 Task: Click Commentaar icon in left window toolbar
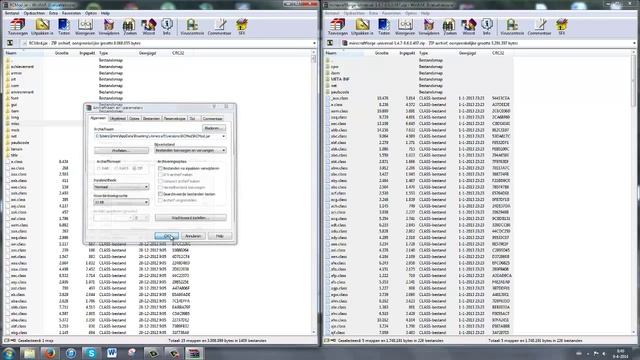click(219, 27)
